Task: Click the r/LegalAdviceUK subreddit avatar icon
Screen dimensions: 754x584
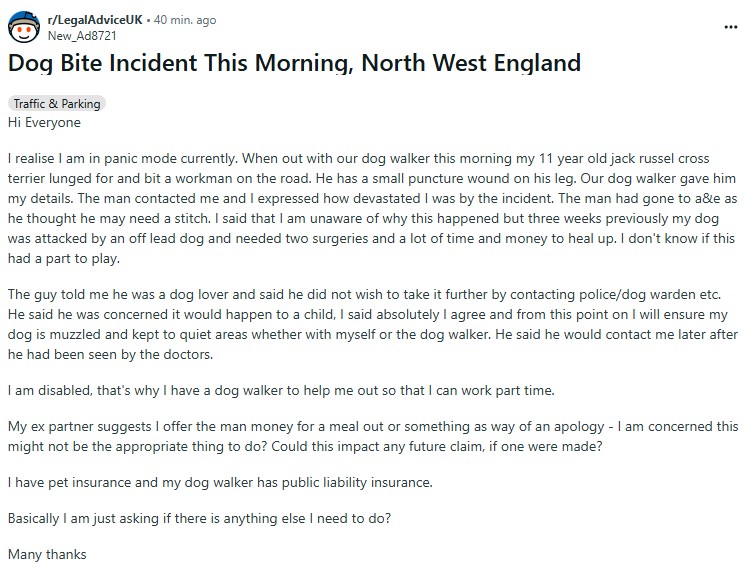Action: (x=24, y=27)
